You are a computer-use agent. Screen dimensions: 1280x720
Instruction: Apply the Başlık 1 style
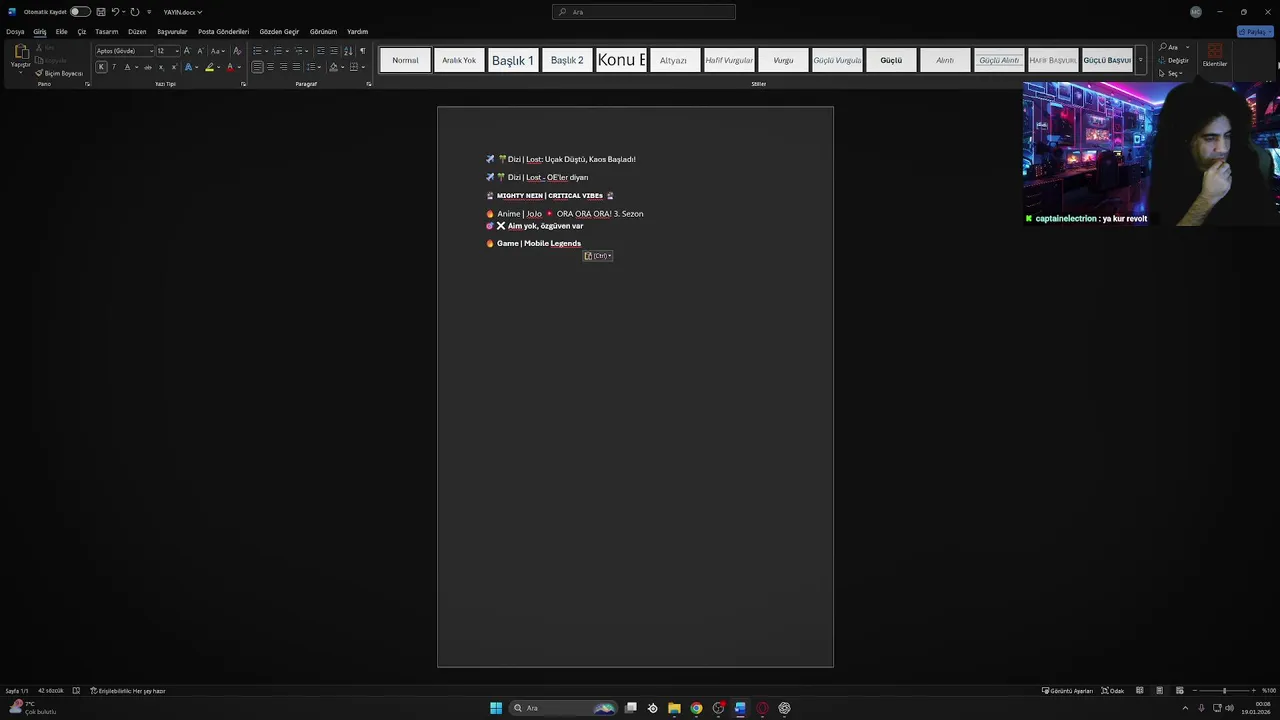click(513, 60)
